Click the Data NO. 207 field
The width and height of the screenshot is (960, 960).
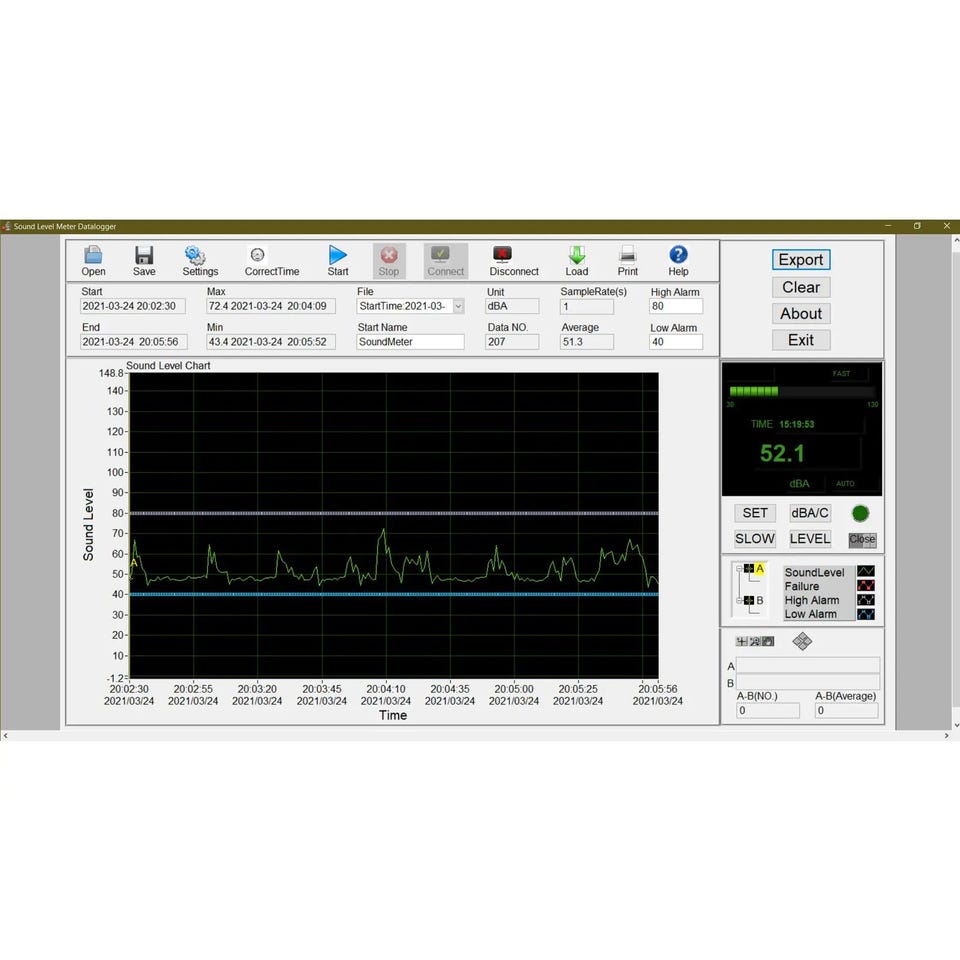[512, 342]
